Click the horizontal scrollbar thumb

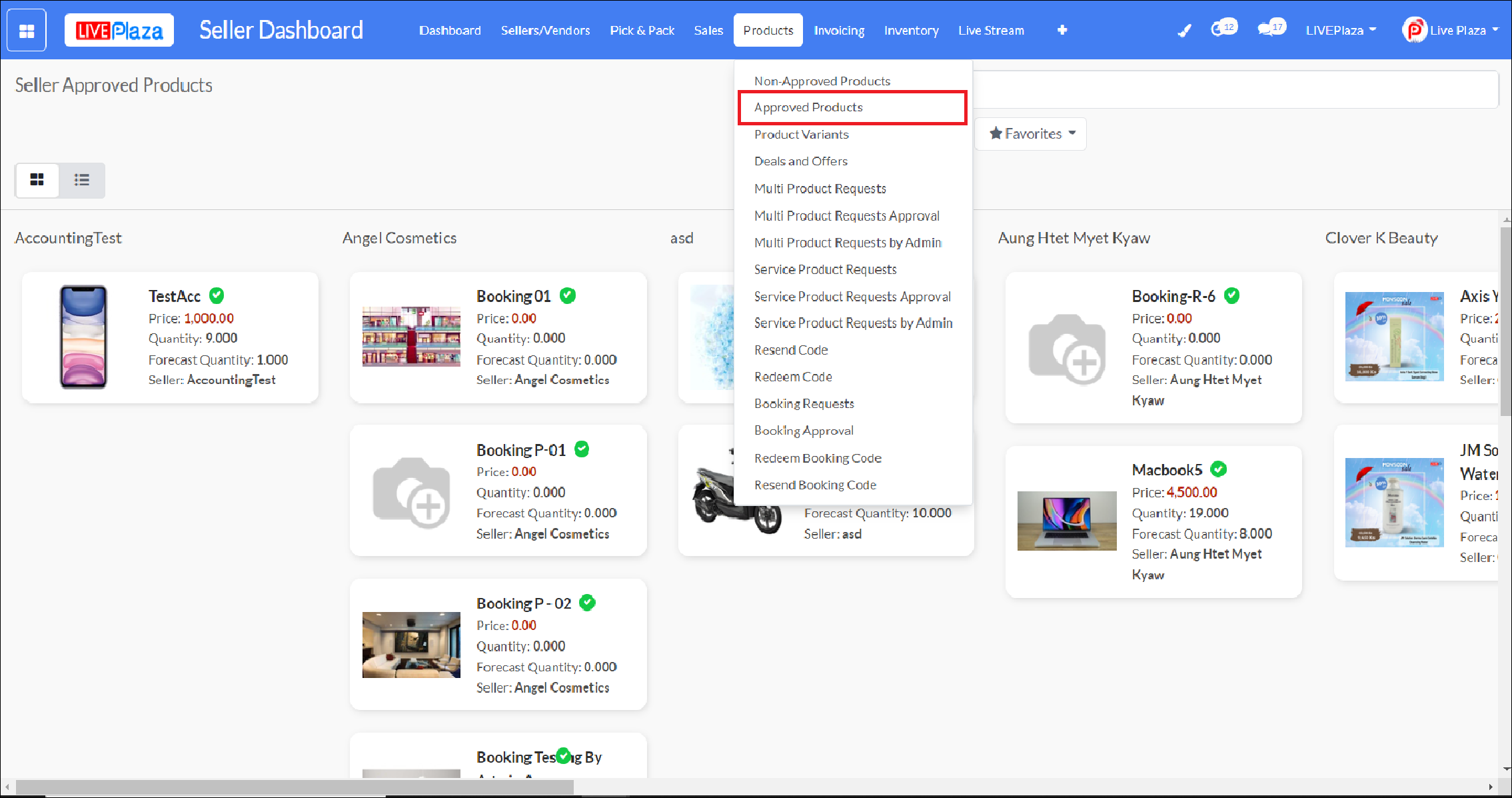[295, 787]
